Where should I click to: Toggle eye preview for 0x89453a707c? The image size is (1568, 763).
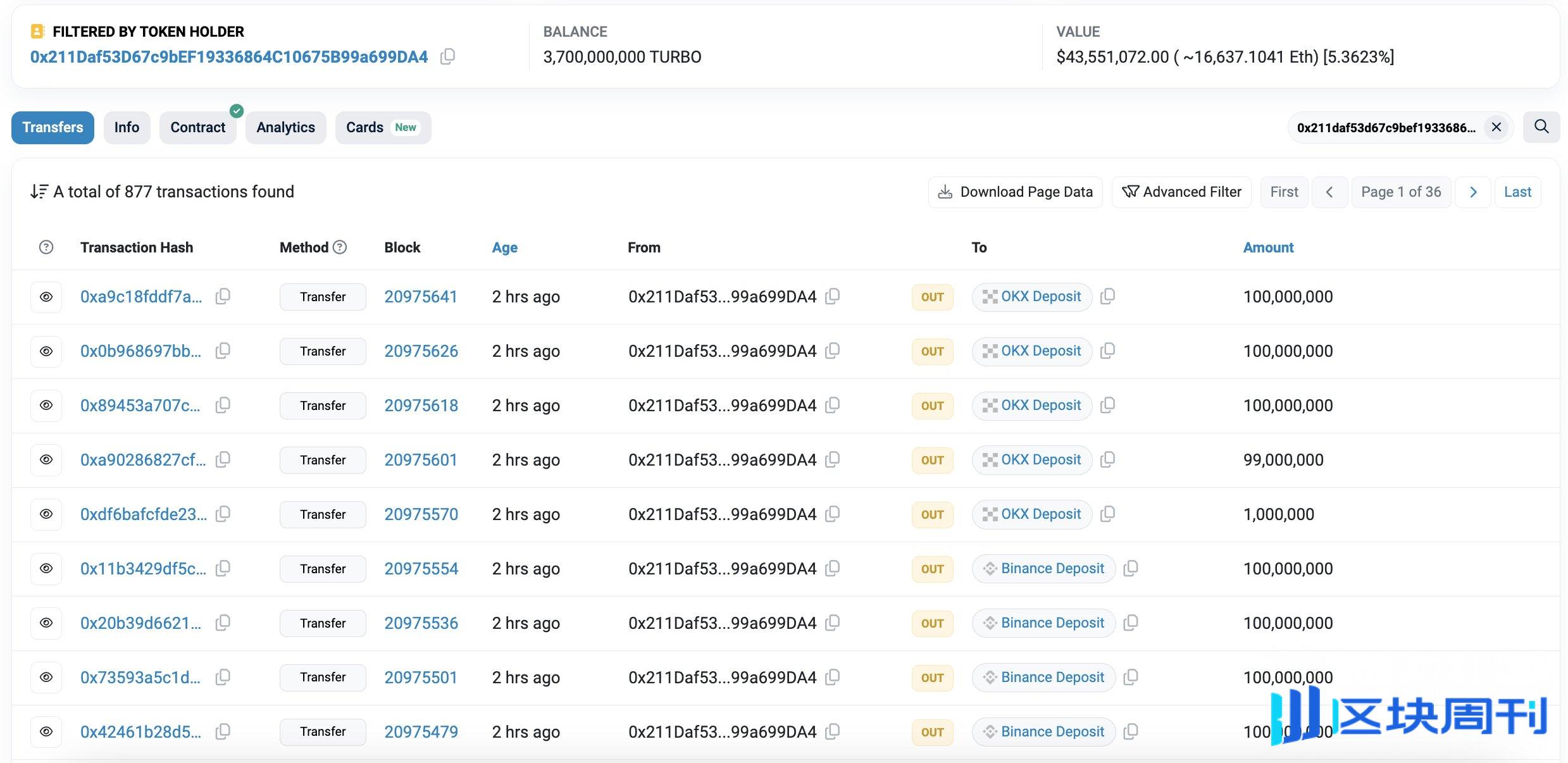coord(46,406)
